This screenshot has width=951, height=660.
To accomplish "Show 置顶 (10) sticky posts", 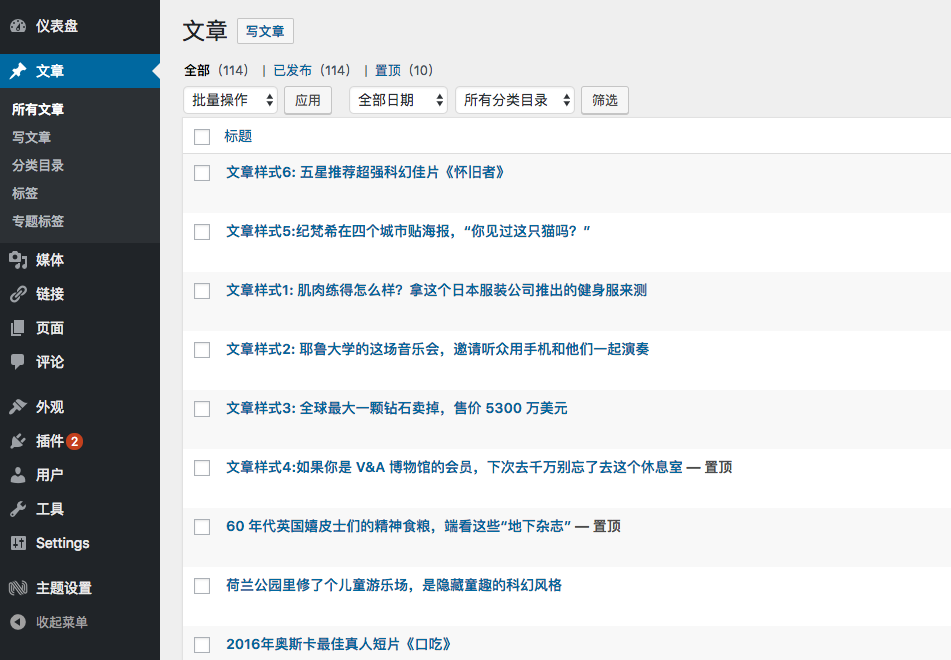I will (404, 70).
